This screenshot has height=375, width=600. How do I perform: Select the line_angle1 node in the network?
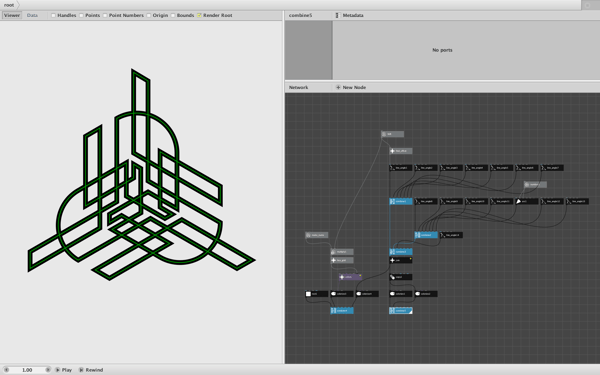point(401,168)
